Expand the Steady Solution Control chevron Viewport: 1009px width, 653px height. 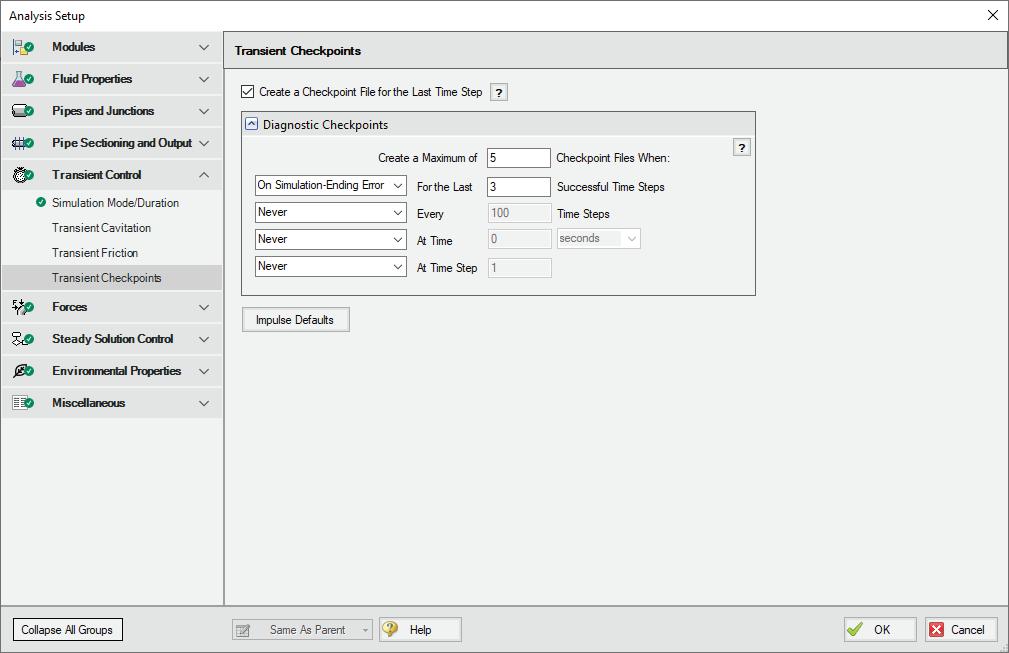pyautogui.click(x=204, y=339)
